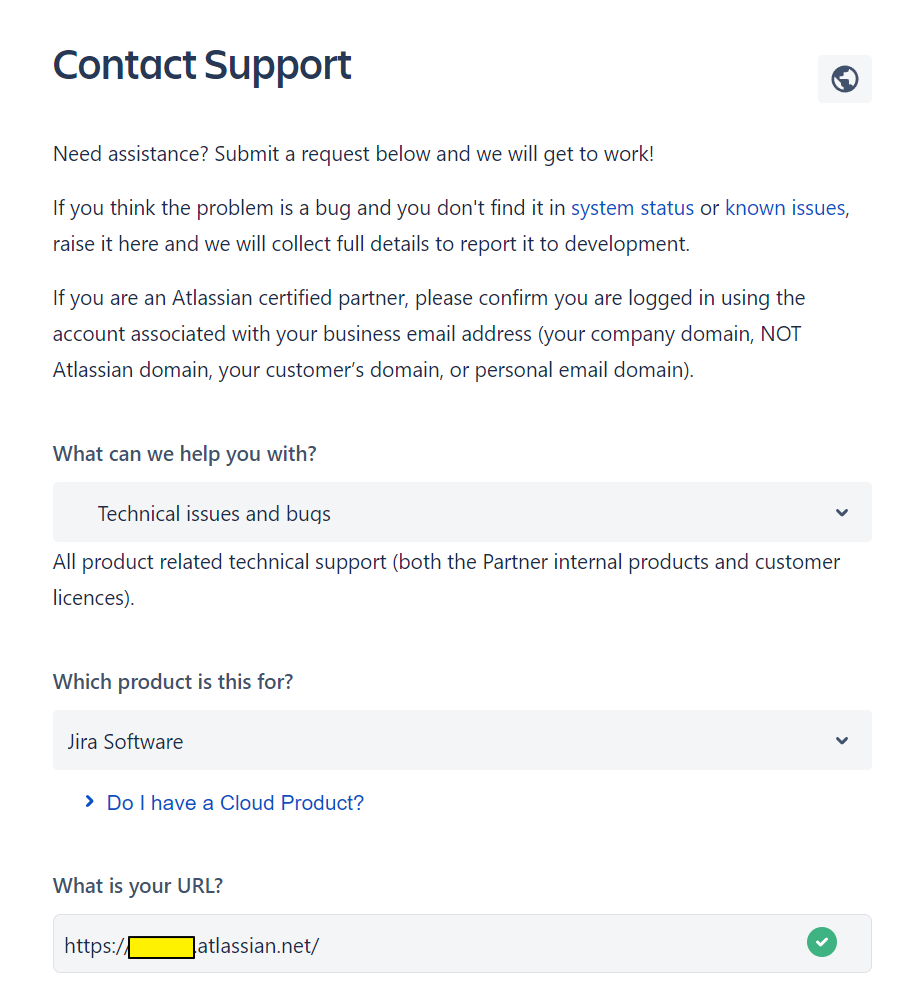Click down arrow on Technical issues dropdown
The image size is (923, 1003).
point(841,513)
